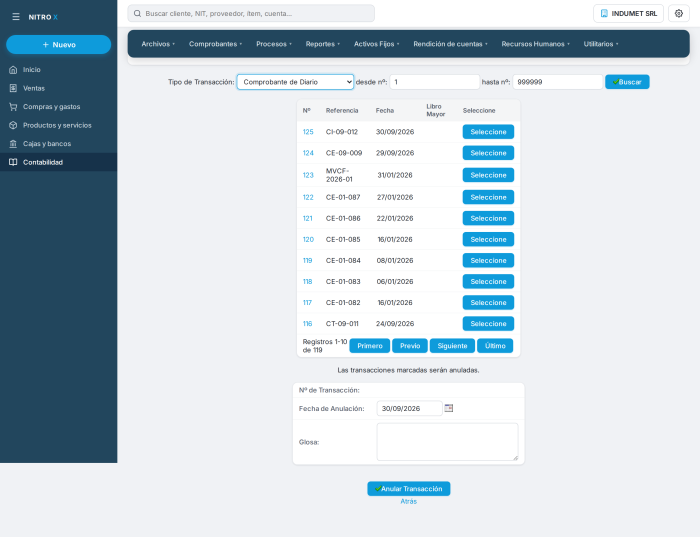This screenshot has height=537, width=700.
Task: Click the INDUMET SRL company button
Action: [628, 13]
